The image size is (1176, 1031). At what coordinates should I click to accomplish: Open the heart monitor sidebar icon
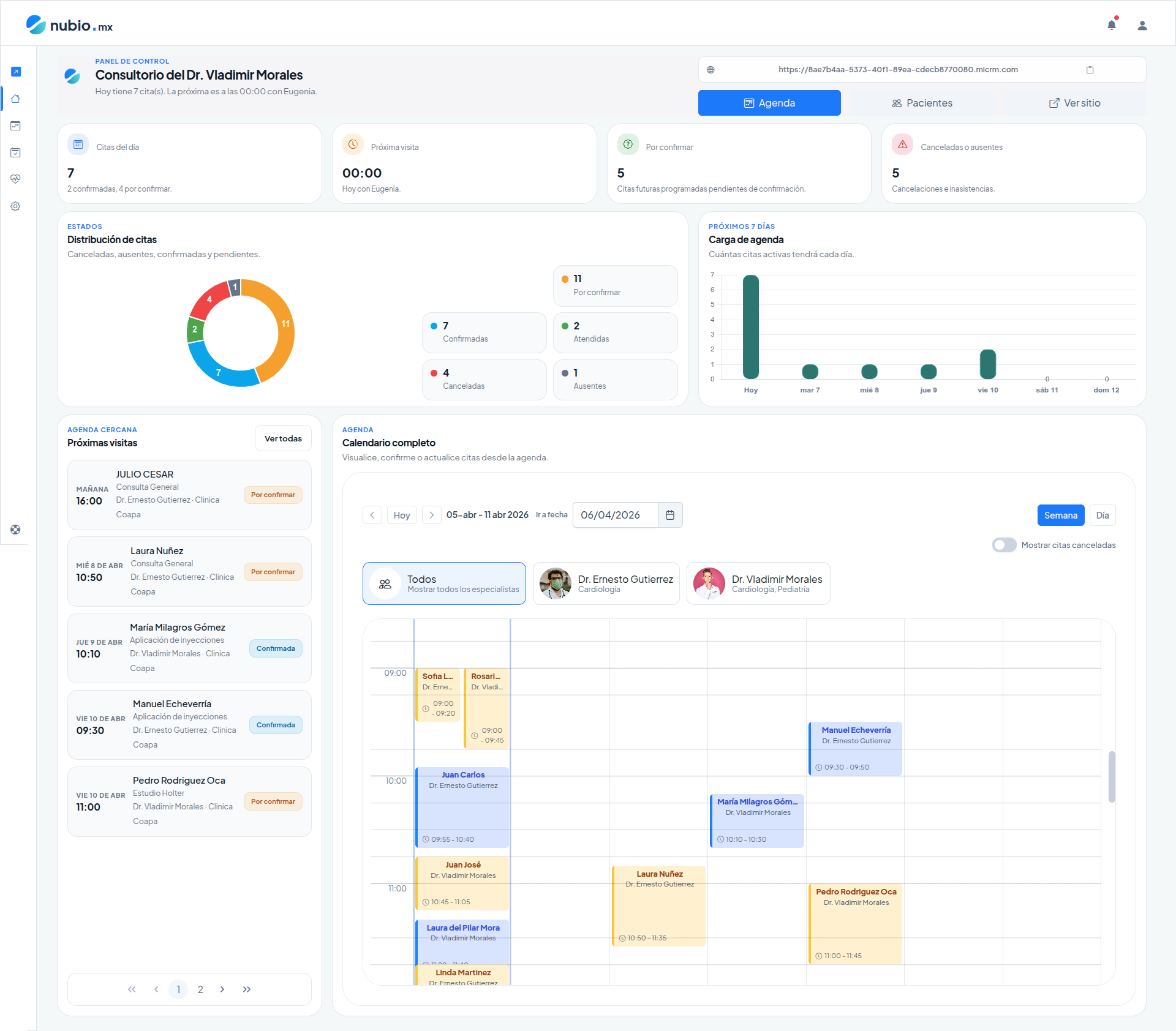[x=16, y=179]
